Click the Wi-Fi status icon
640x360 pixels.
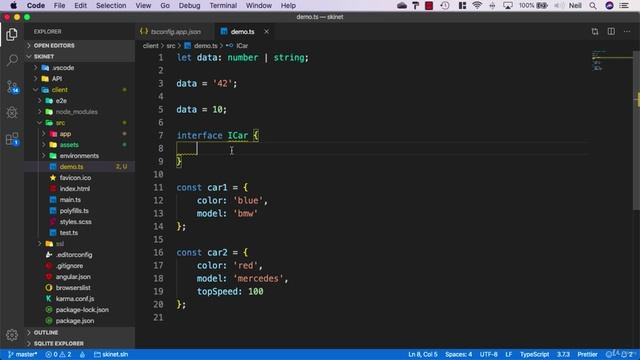pos(476,5)
